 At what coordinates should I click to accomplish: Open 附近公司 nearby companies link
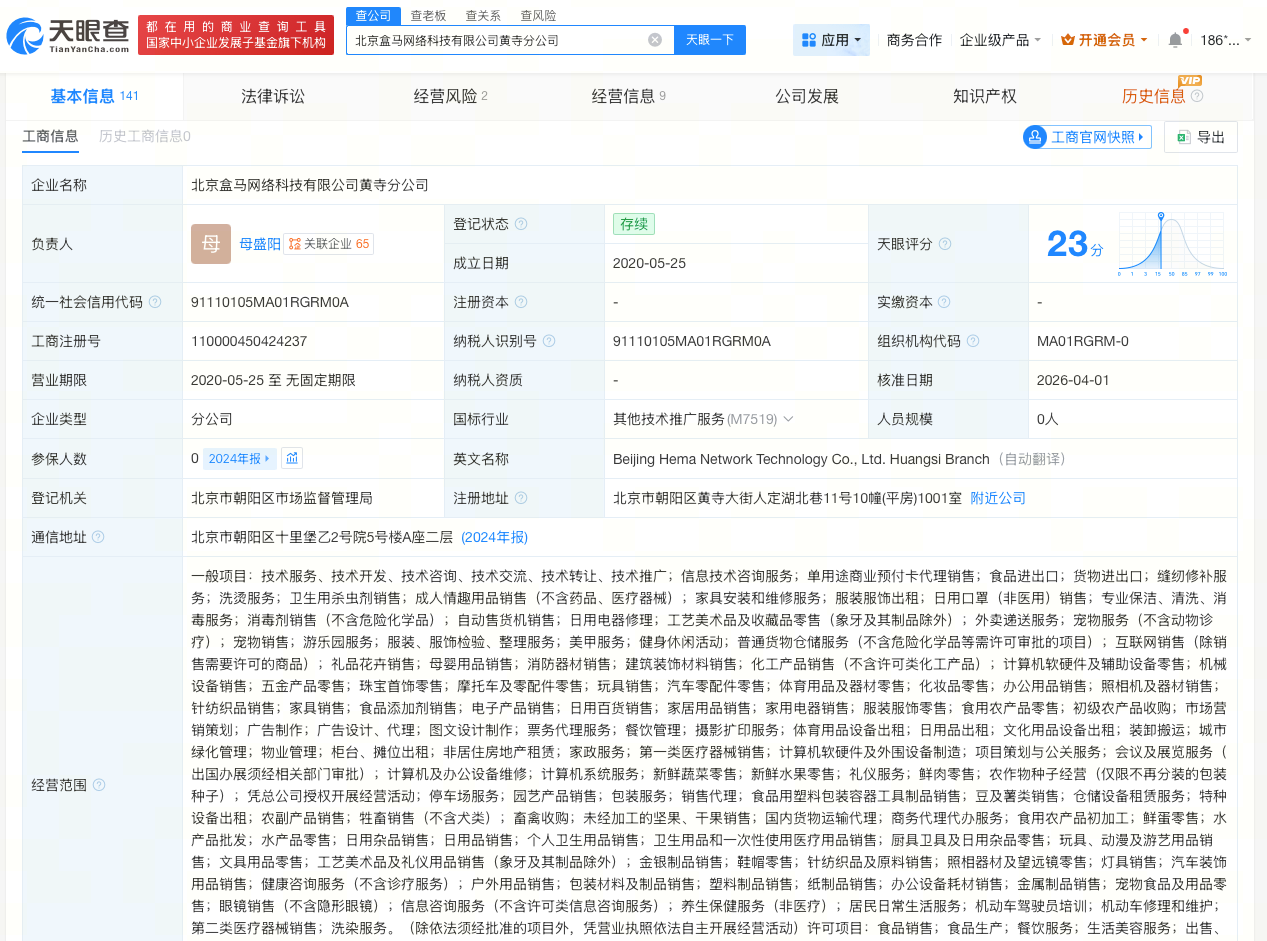[998, 498]
